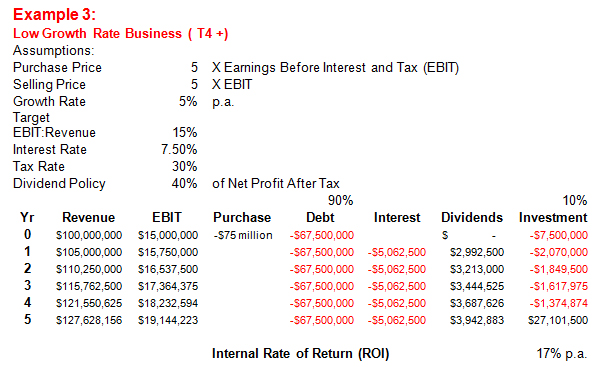
Task: Select the 90% label above Debt
Action: pos(340,201)
